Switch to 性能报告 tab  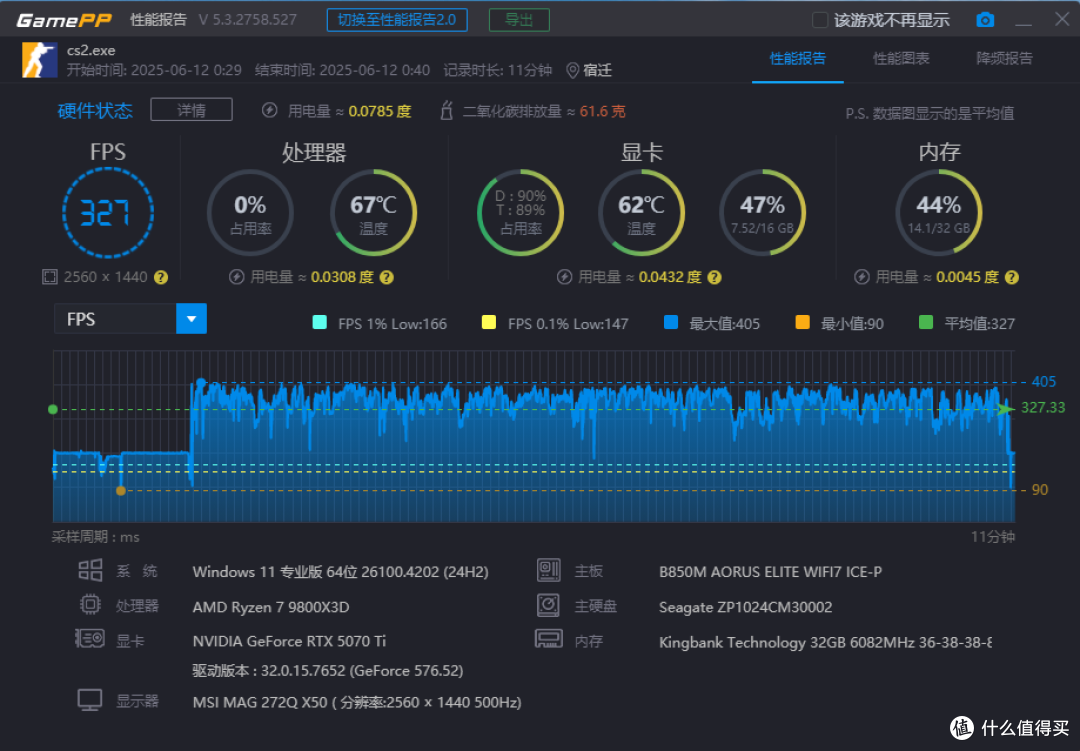coord(798,59)
